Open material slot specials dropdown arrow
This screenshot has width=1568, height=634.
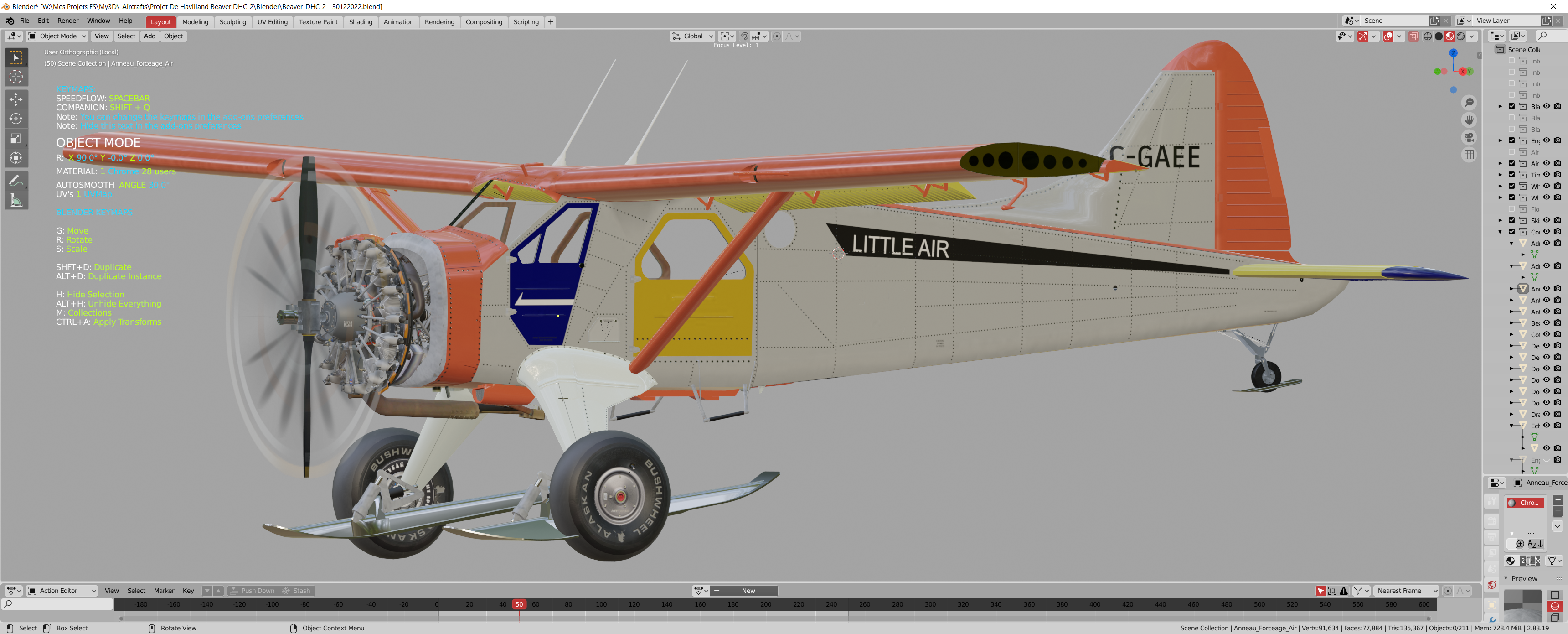pyautogui.click(x=1558, y=526)
